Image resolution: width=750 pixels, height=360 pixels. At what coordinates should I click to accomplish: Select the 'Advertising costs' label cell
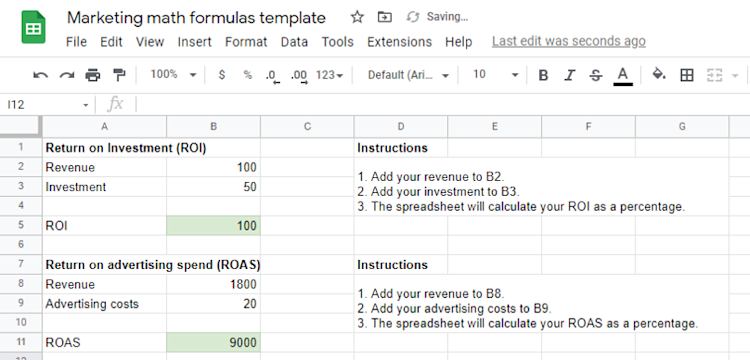(104, 304)
